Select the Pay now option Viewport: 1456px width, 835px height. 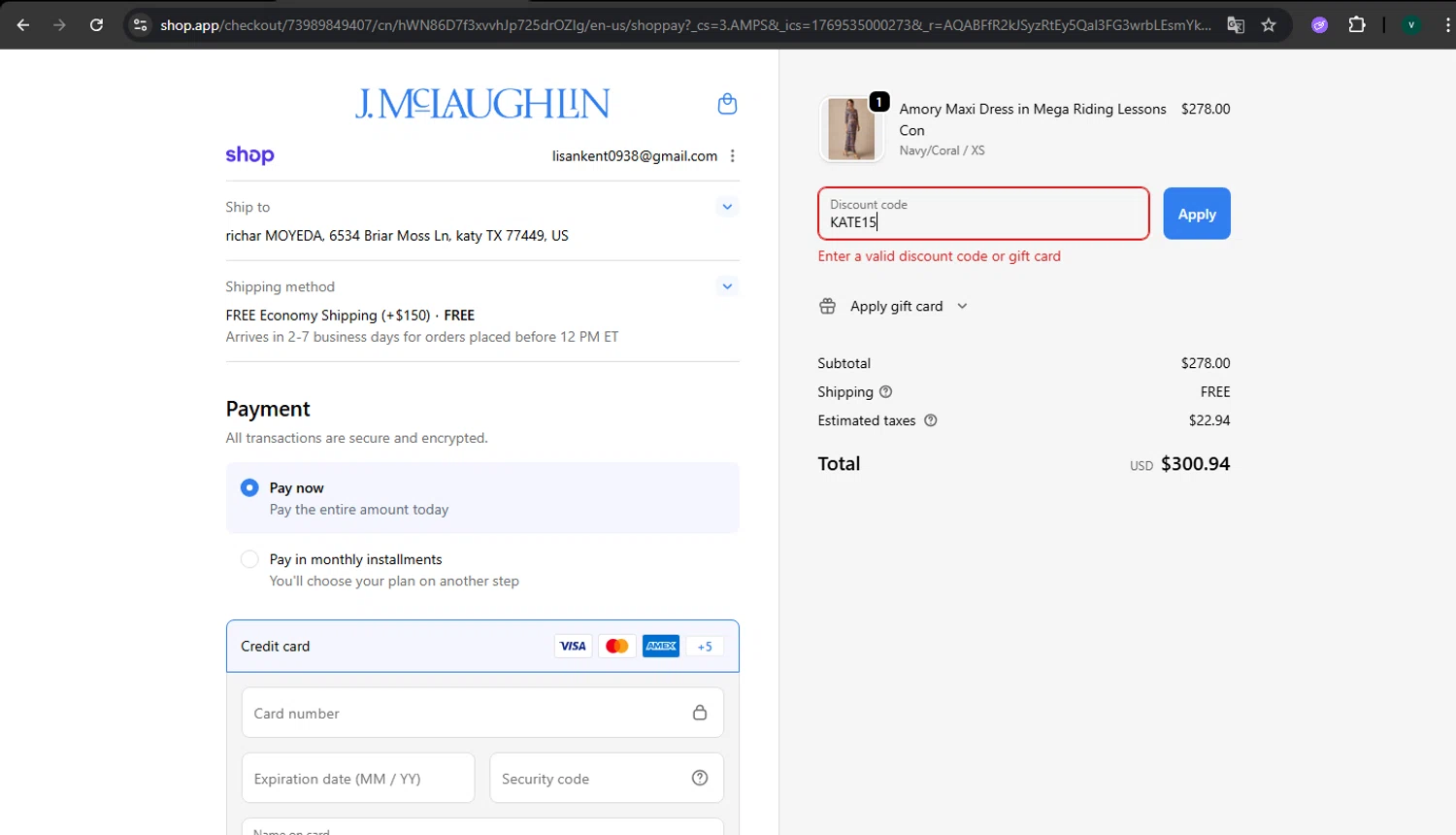pyautogui.click(x=250, y=487)
